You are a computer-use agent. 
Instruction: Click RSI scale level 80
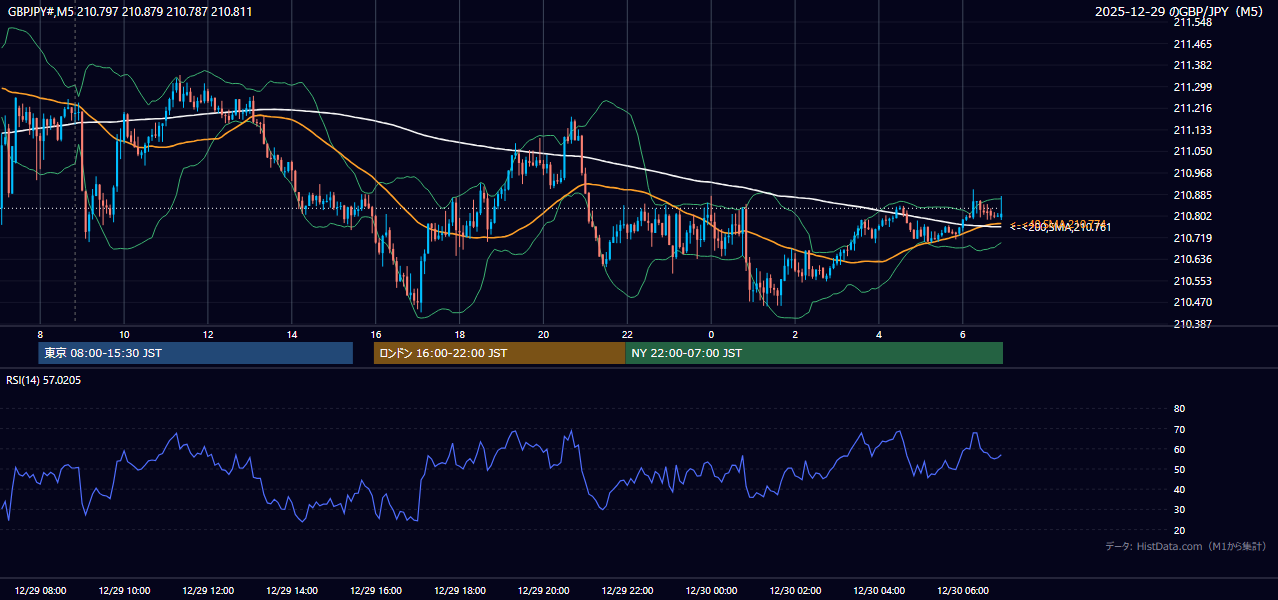click(x=1179, y=409)
